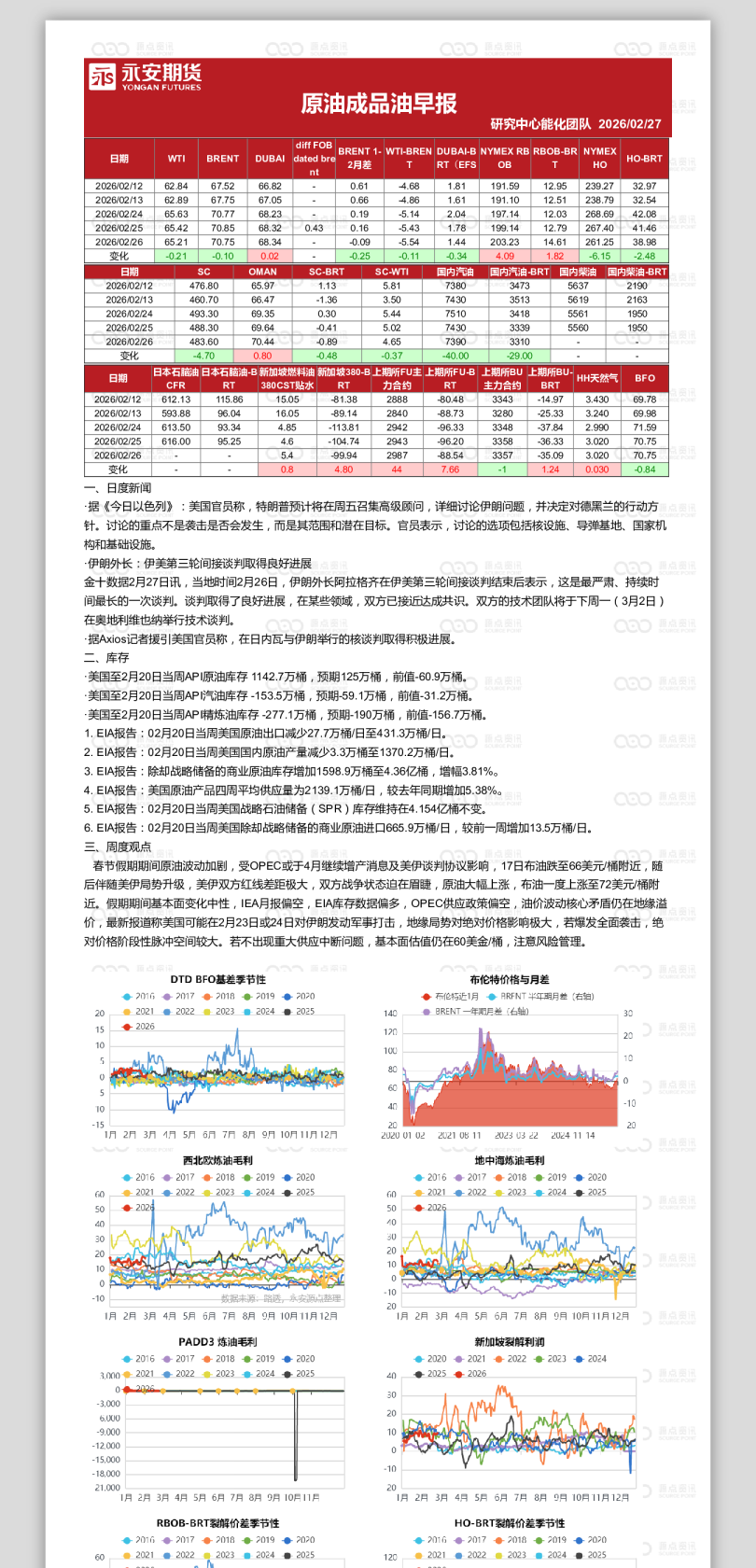Image resolution: width=756 pixels, height=1568 pixels.
Task: Click the 地中海炼油毛利 chart title
Action: click(509, 1161)
